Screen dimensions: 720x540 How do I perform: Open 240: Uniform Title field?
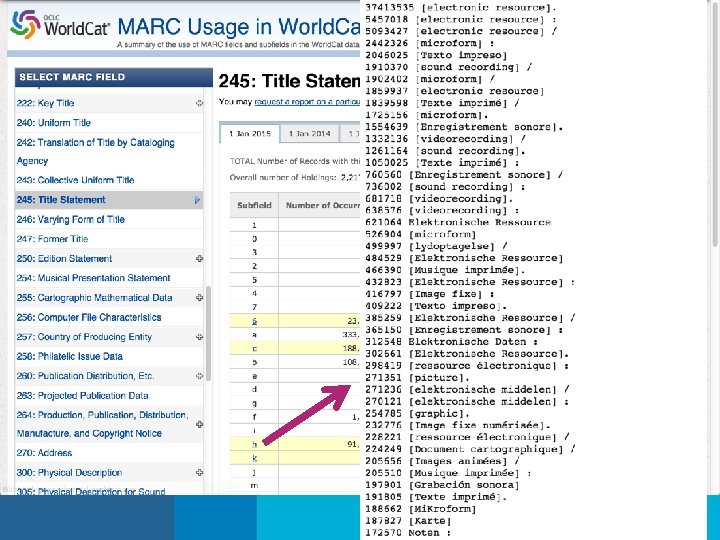click(x=54, y=123)
